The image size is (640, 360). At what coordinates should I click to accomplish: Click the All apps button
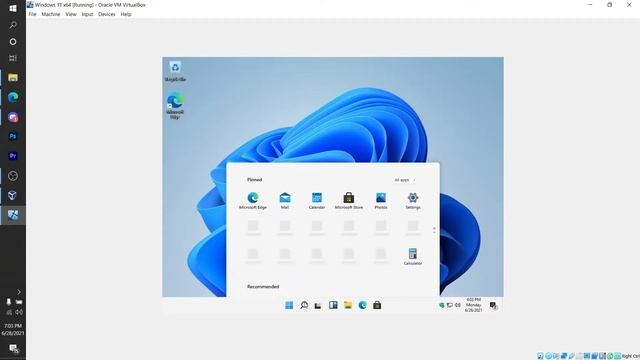coord(404,180)
